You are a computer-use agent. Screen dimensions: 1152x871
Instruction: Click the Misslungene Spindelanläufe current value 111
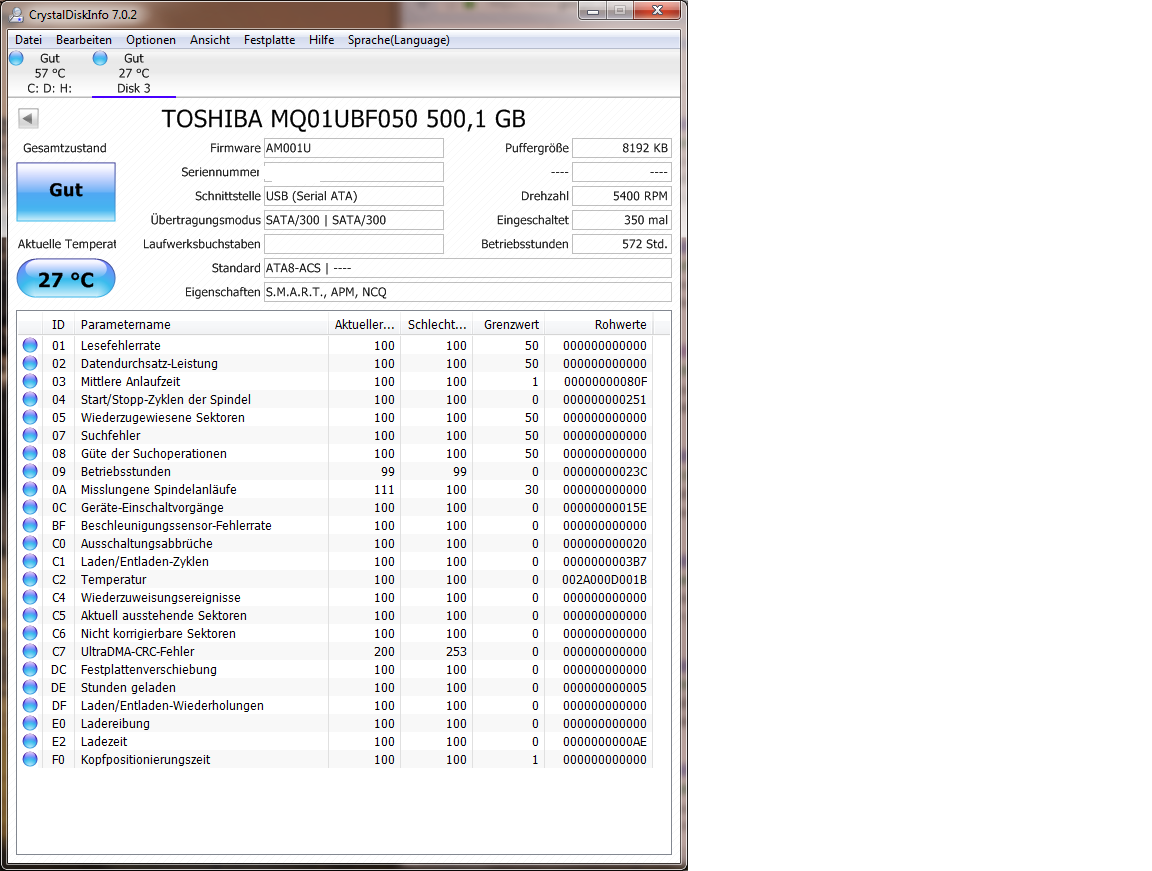(384, 490)
